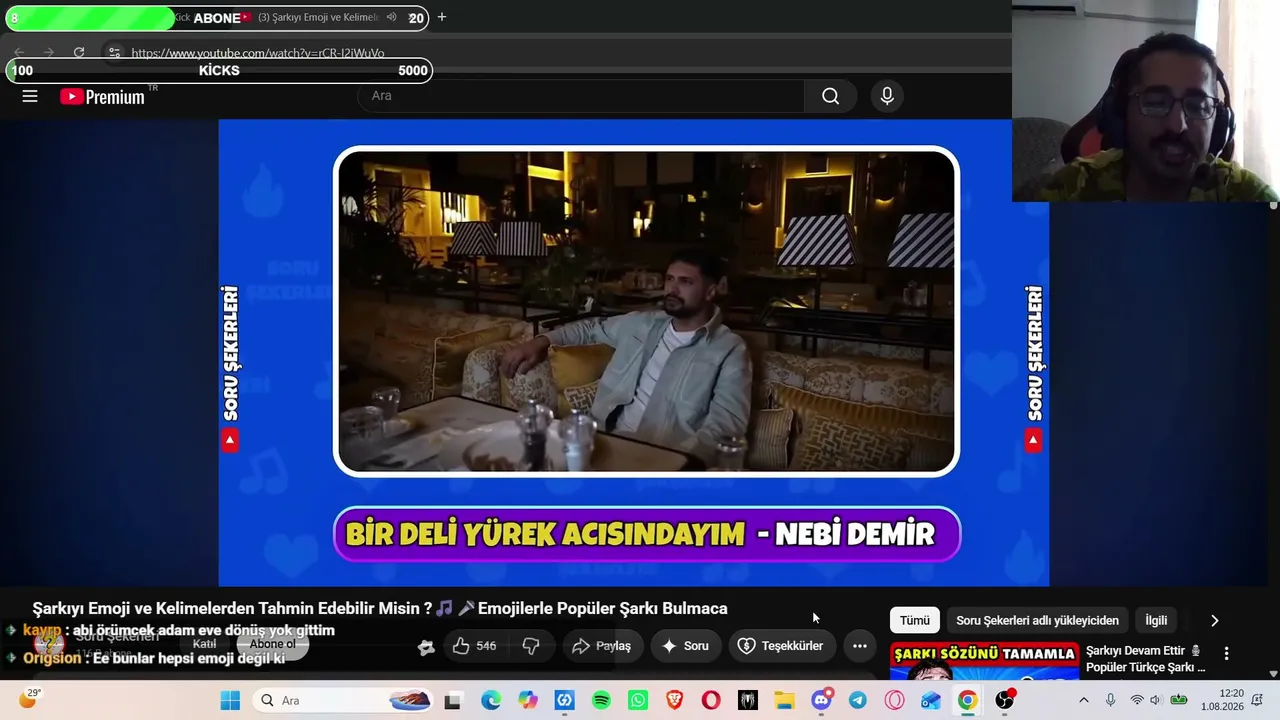Subscribe using the Abone ol button
This screenshot has width=1280, height=720.
[x=272, y=644]
